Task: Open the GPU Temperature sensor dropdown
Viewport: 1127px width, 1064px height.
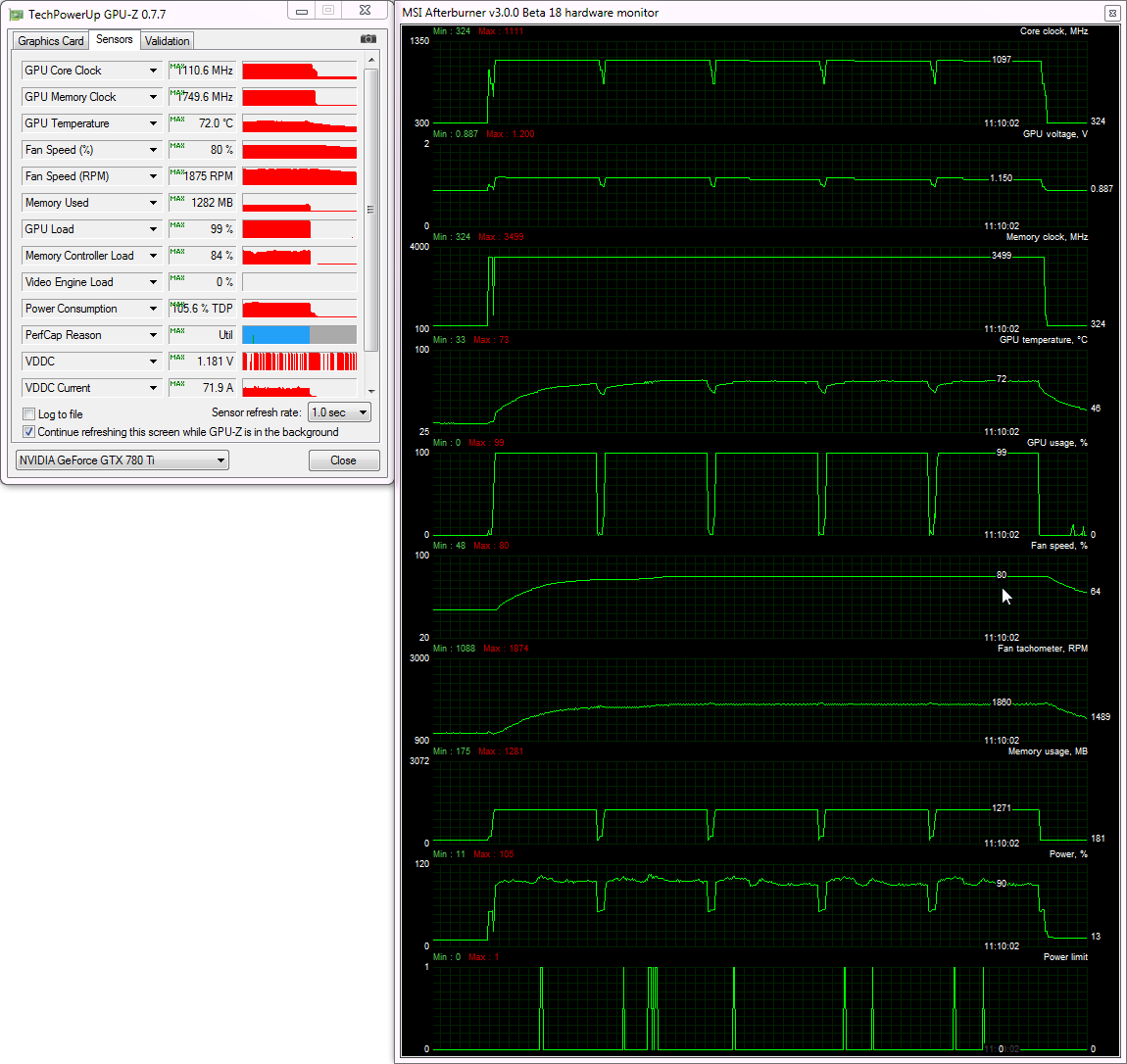Action: 153,123
